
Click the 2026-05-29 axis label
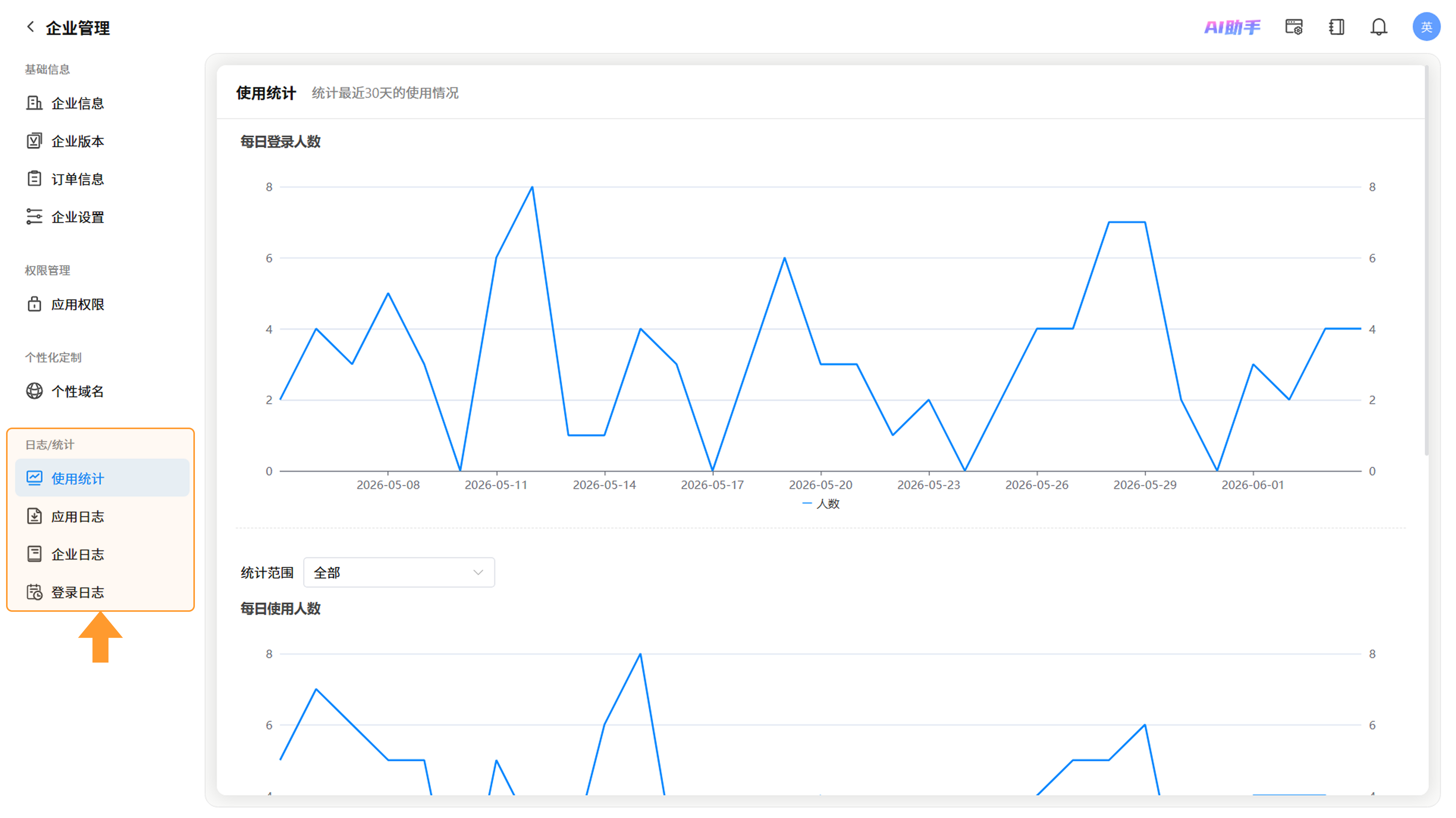[1145, 485]
